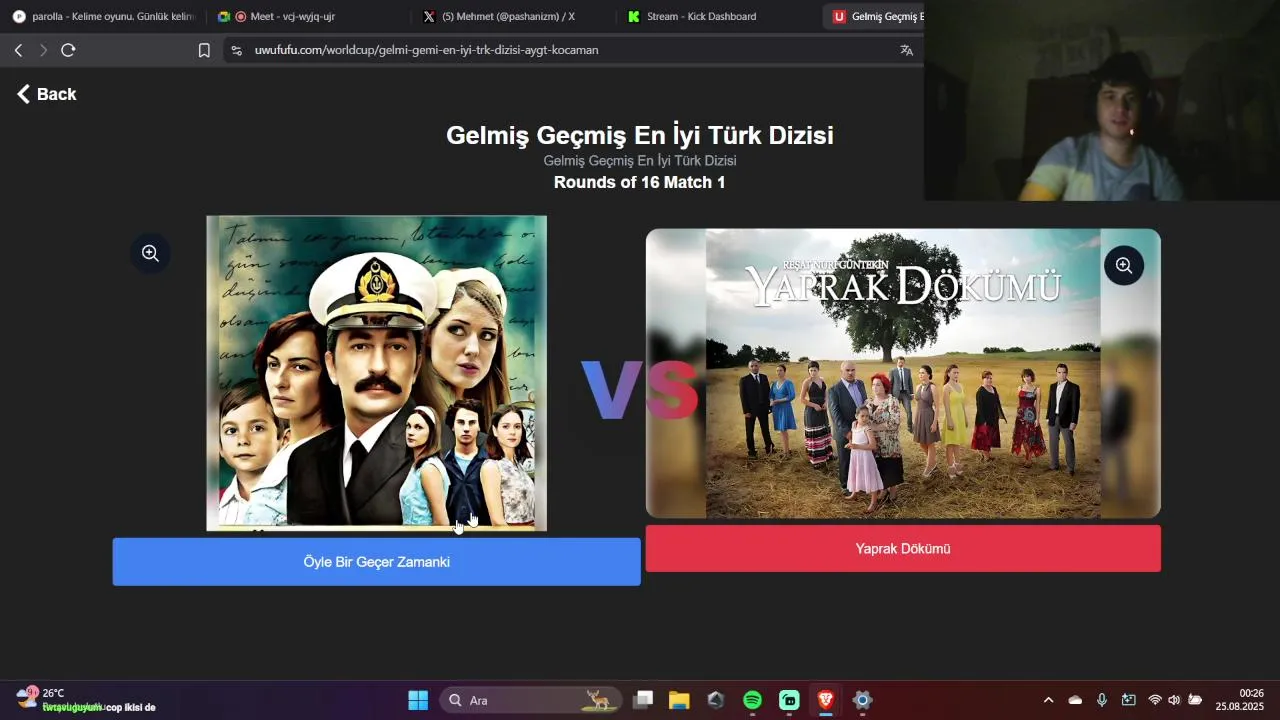The width and height of the screenshot is (1280, 720).
Task: Open Task View on the taskbar
Action: pos(644,700)
